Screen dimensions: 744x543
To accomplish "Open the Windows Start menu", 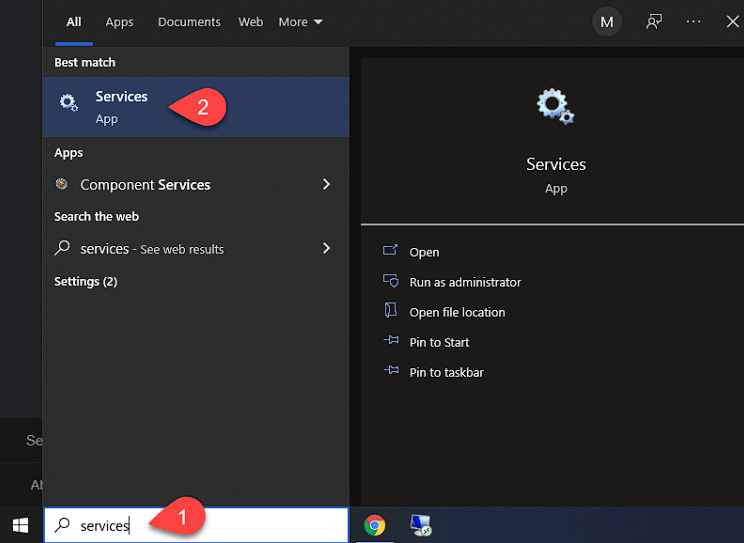I will coord(20,525).
